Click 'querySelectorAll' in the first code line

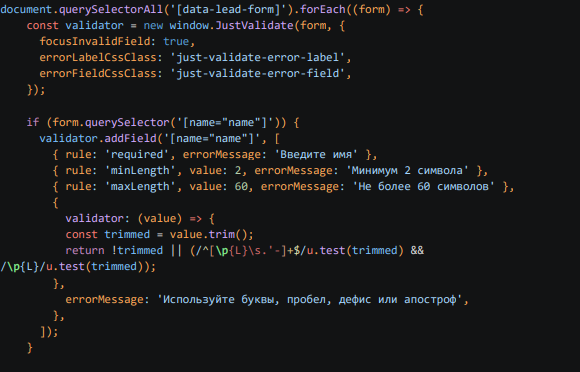[111, 9]
